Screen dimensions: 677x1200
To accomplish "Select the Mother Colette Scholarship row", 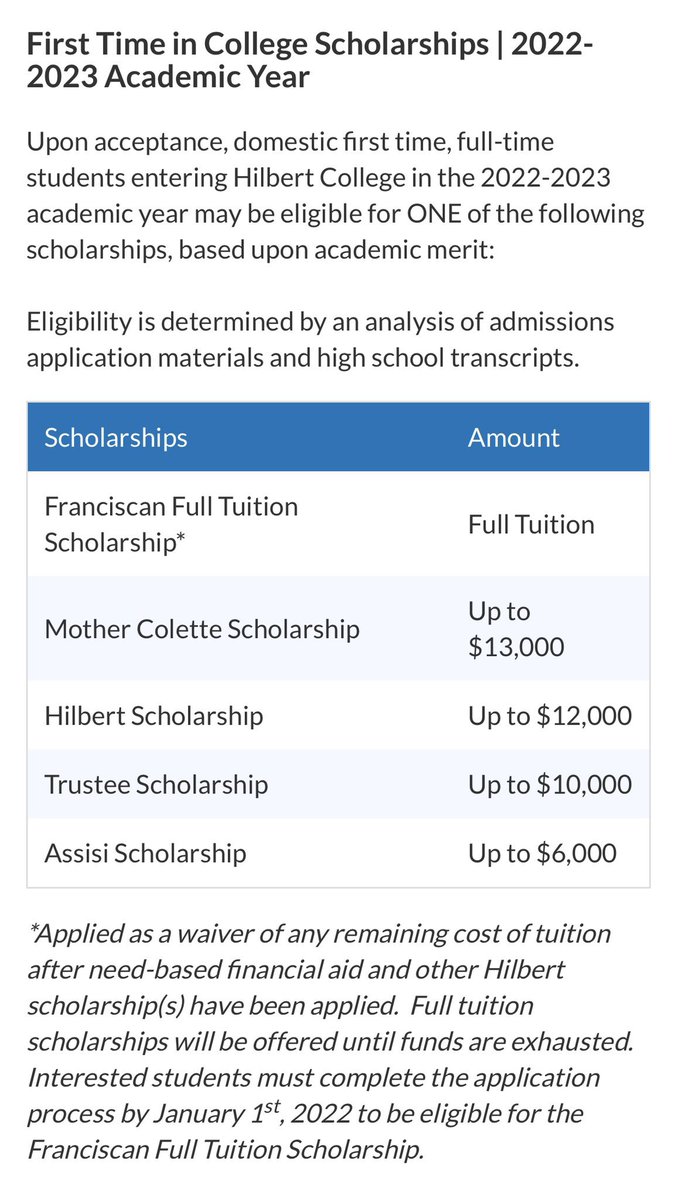I will 338,629.
